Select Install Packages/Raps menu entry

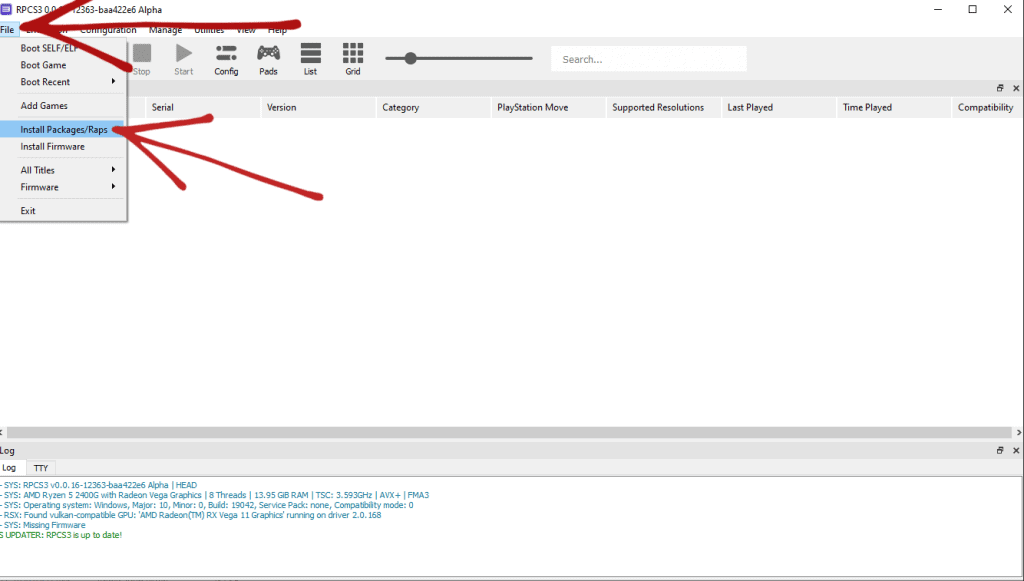tap(64, 129)
